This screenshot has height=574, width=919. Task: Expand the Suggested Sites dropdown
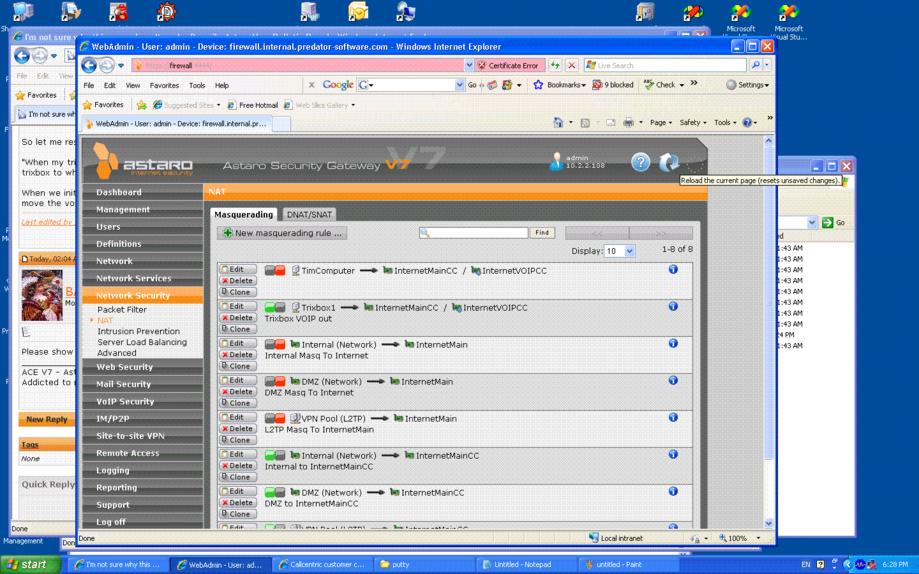click(x=219, y=105)
